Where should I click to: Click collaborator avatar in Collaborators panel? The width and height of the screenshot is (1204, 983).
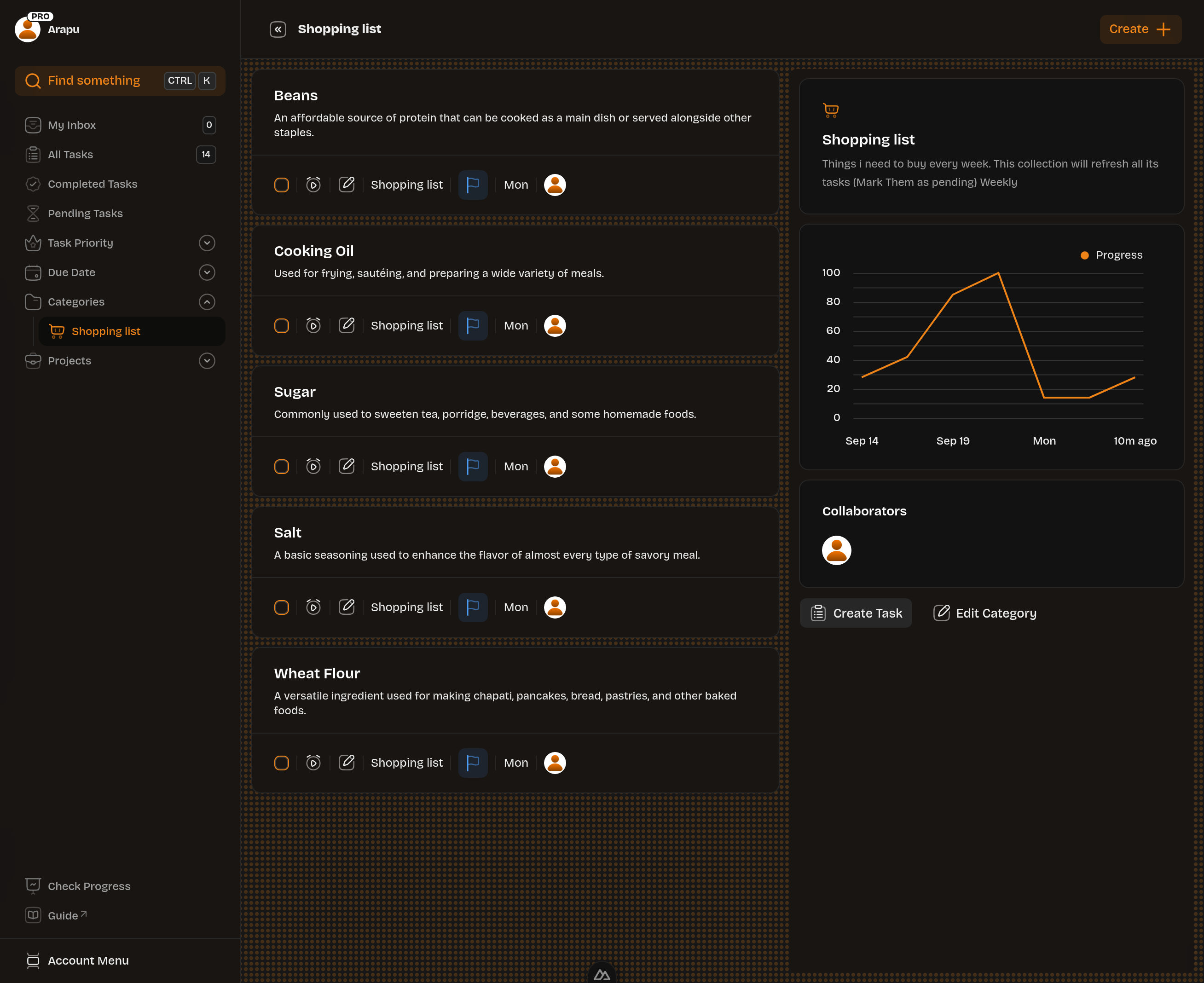[x=836, y=550]
